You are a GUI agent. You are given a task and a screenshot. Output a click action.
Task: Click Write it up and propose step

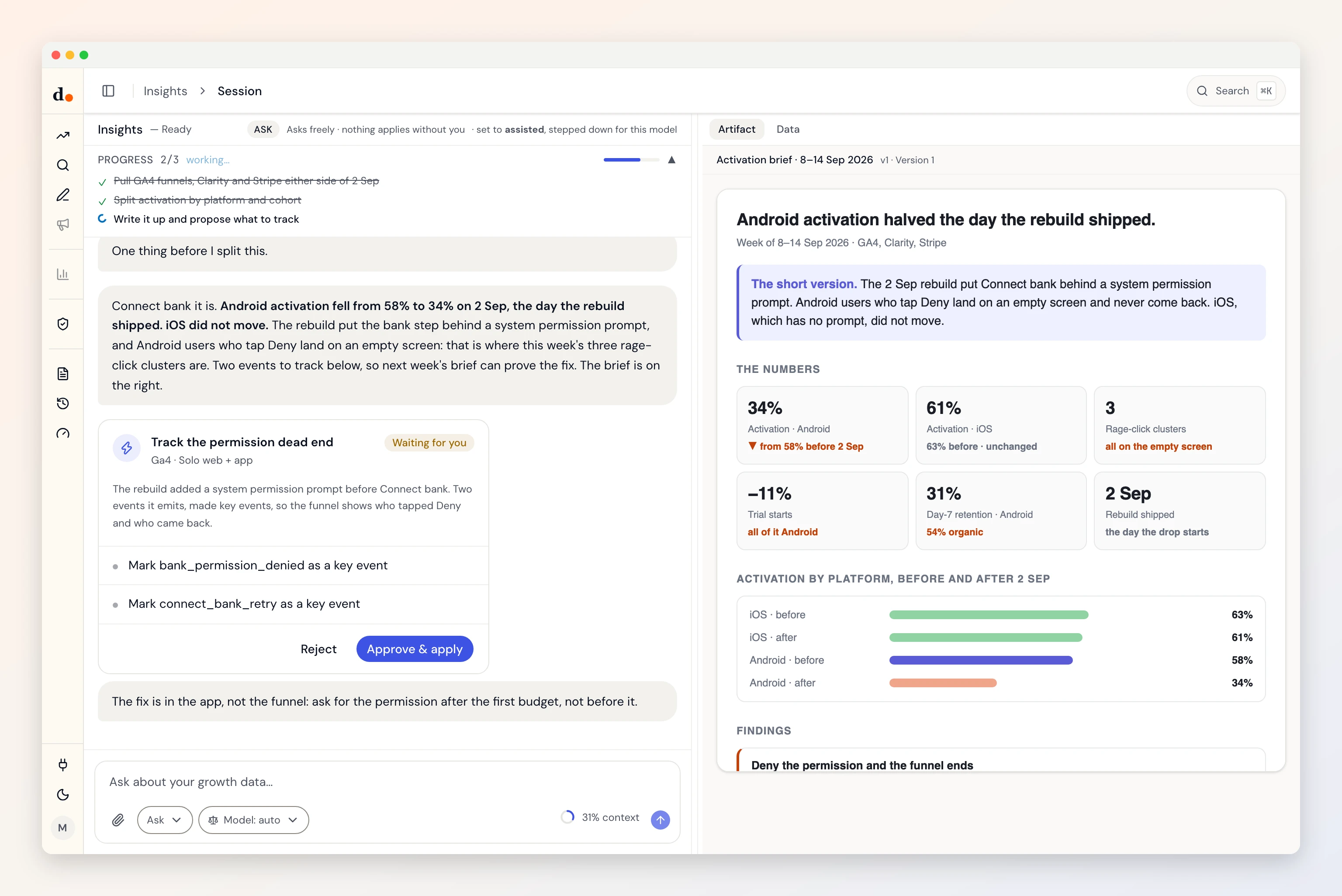point(206,220)
